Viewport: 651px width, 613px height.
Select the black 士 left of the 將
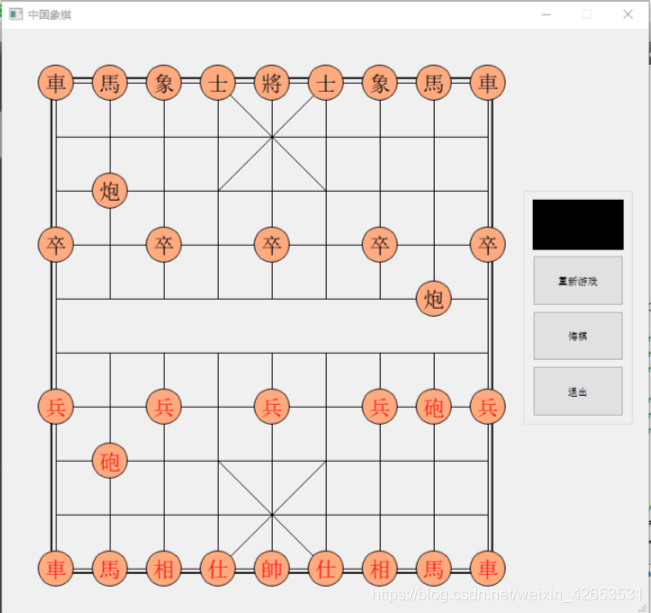(218, 83)
